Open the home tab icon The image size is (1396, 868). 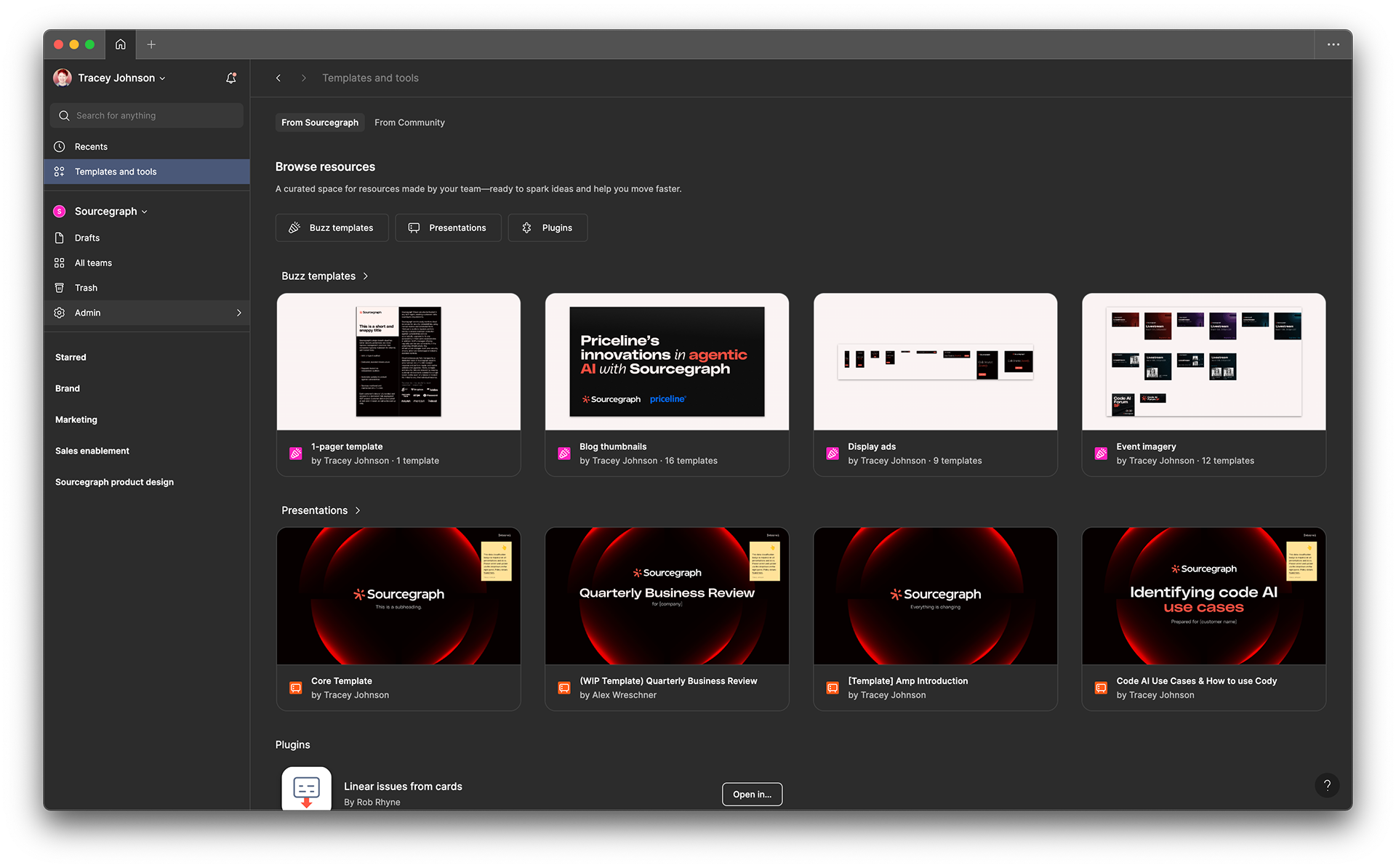click(x=120, y=44)
